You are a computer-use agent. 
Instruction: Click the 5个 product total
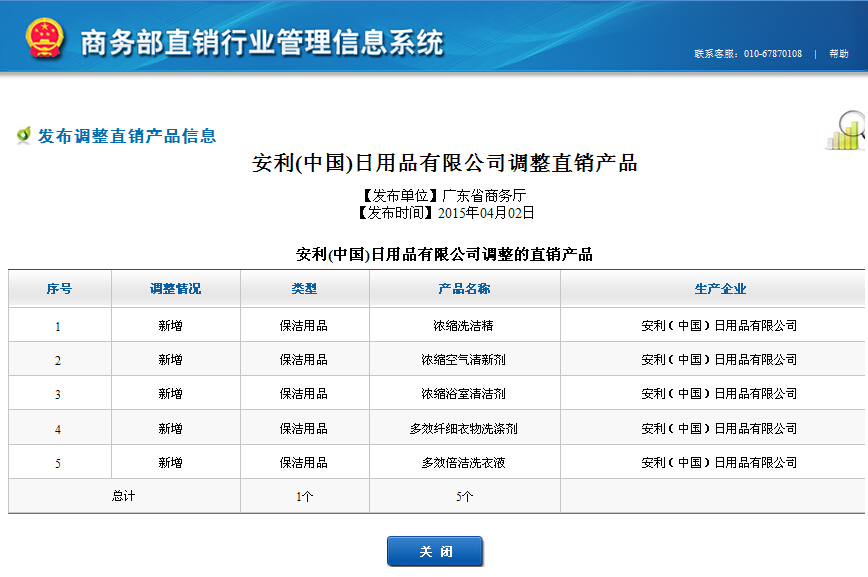464,497
